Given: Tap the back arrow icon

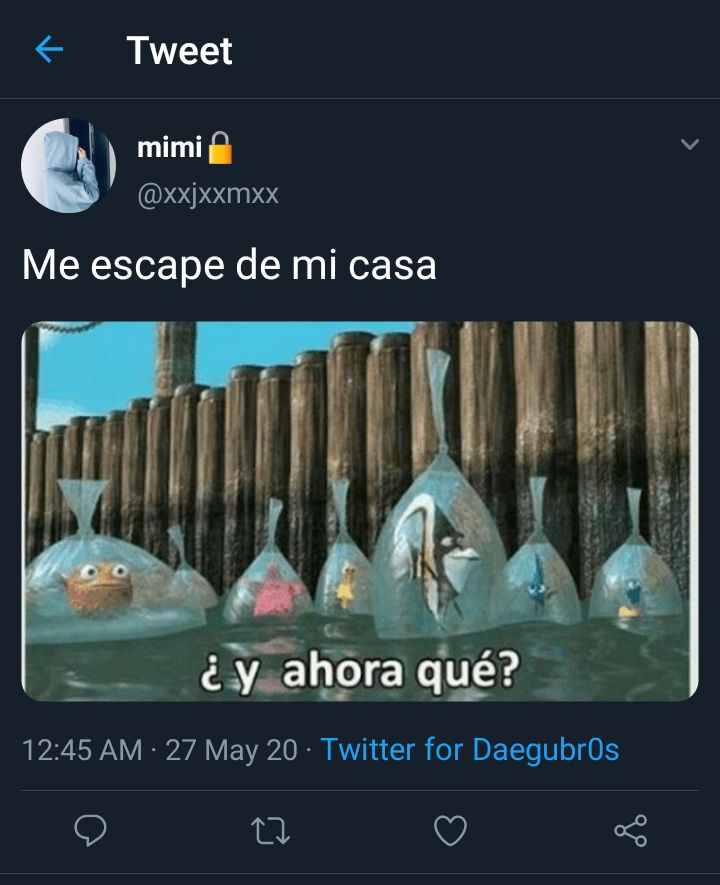Looking at the screenshot, I should [x=49, y=50].
